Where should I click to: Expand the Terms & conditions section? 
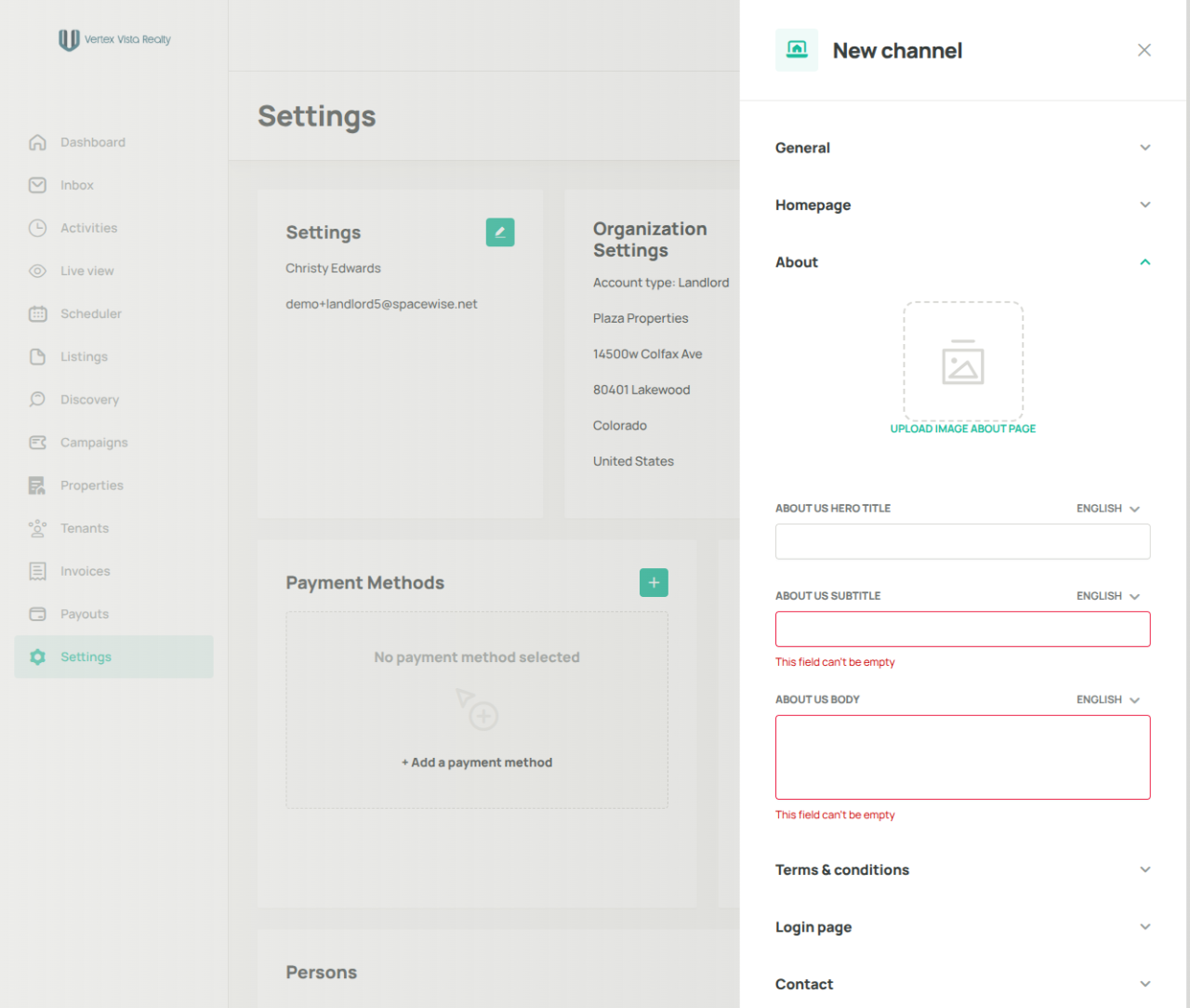pos(963,869)
